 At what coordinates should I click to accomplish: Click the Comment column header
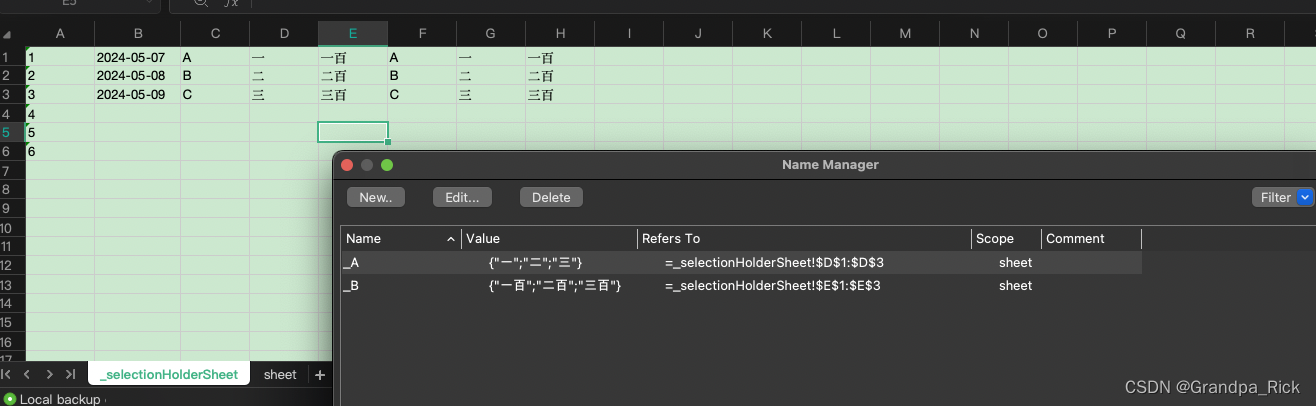pos(1091,239)
